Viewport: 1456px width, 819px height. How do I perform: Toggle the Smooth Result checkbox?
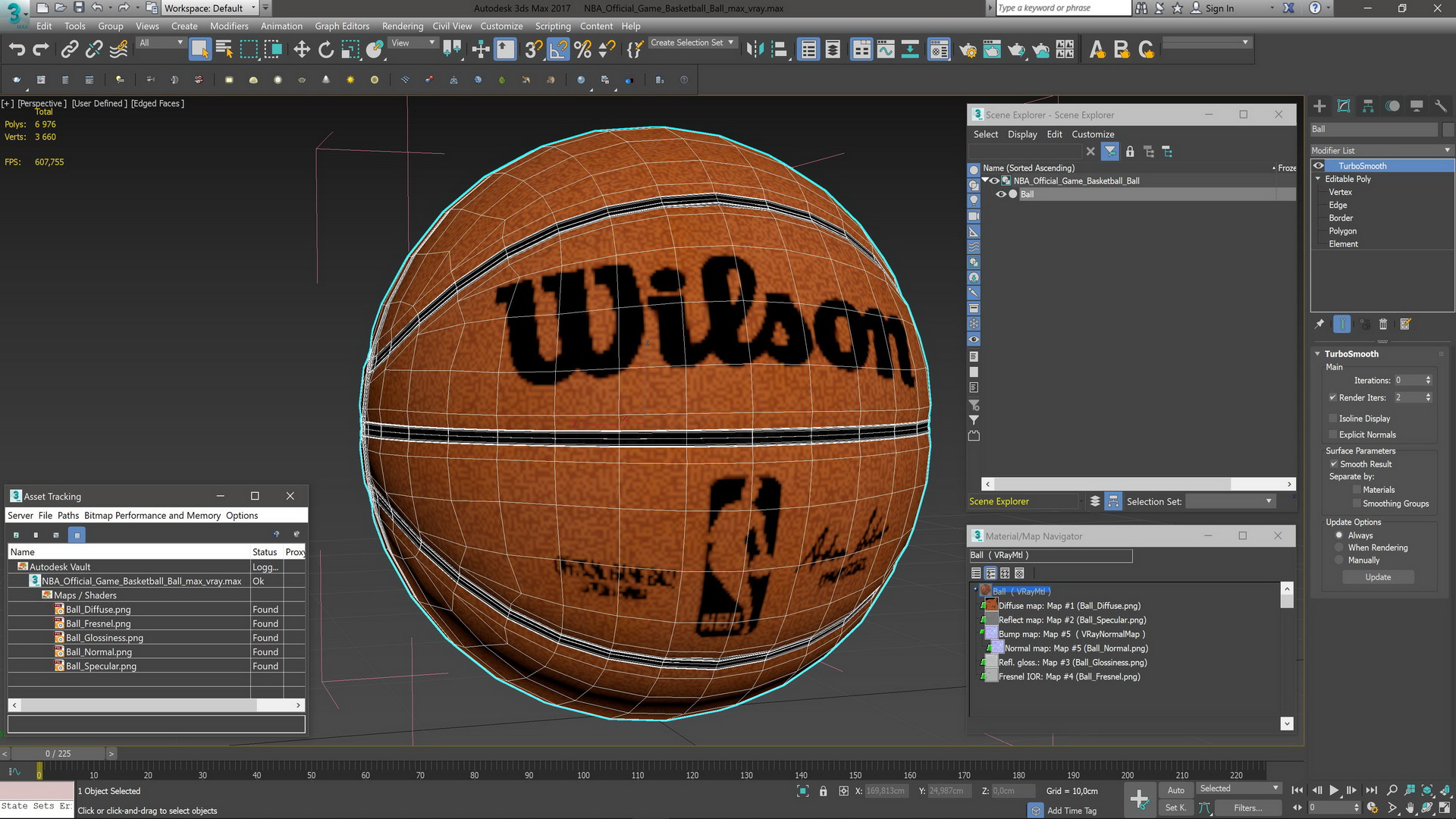1333,464
